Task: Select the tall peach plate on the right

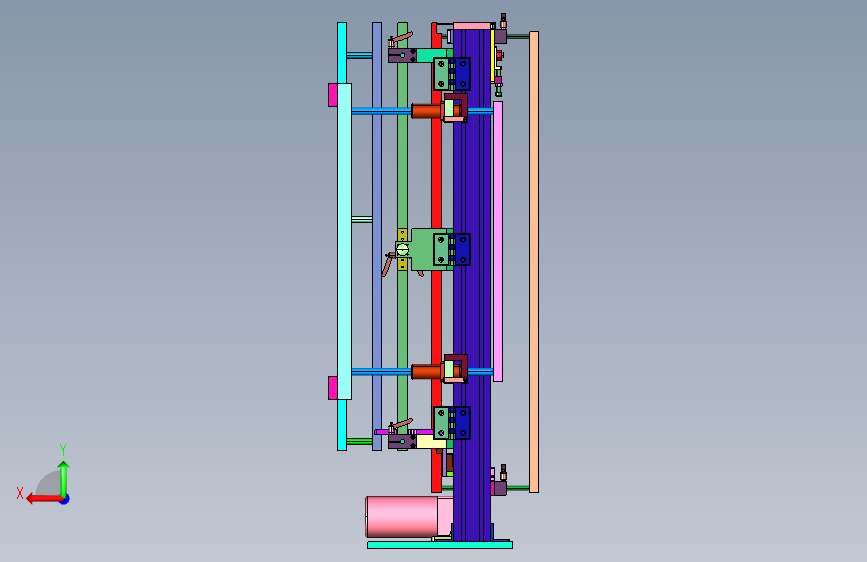Action: pyautogui.click(x=534, y=262)
